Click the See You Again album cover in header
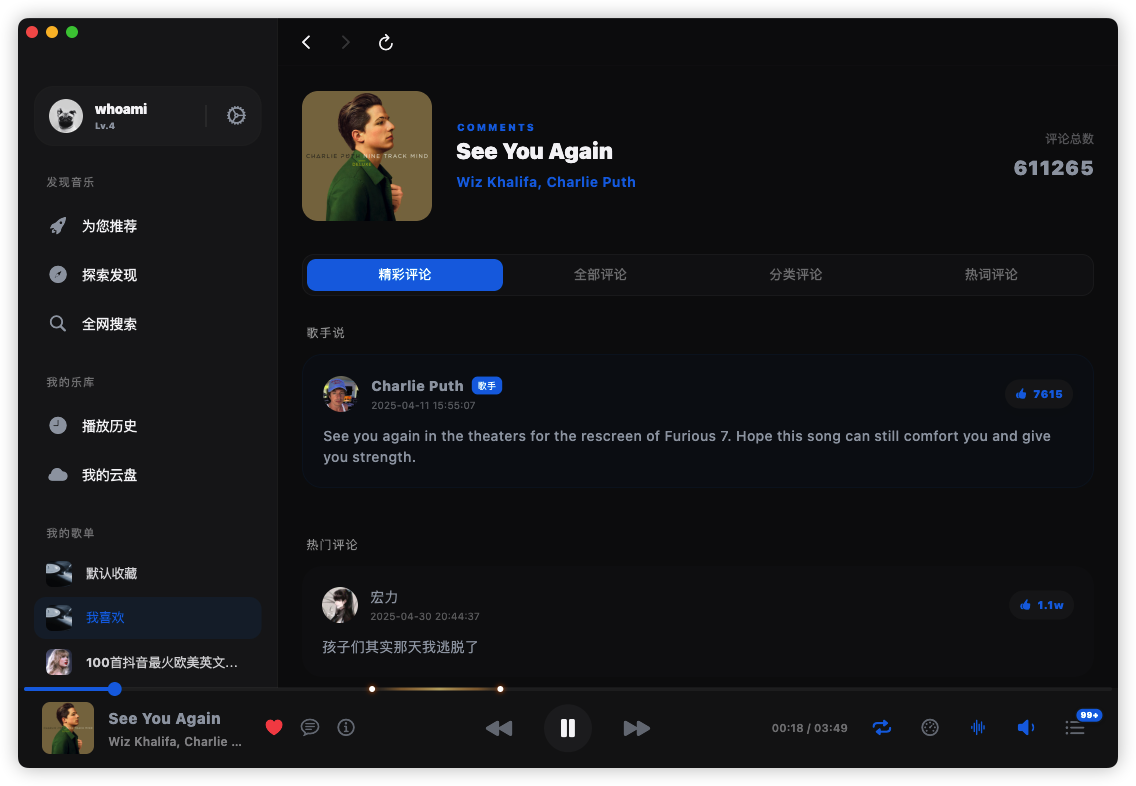The width and height of the screenshot is (1136, 786). coord(367,156)
